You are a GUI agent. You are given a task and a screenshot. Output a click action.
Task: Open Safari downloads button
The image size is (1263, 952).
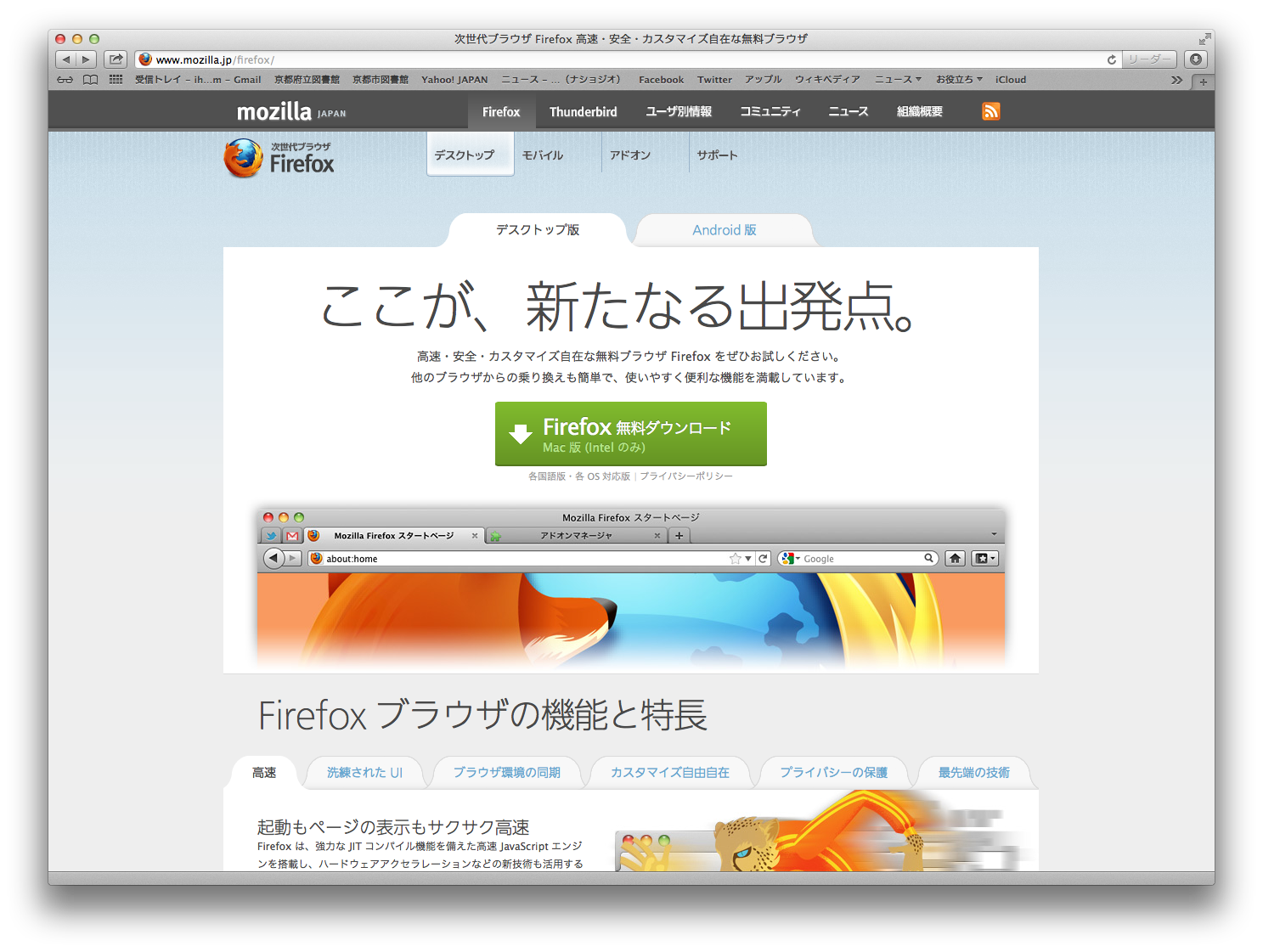pyautogui.click(x=1196, y=59)
